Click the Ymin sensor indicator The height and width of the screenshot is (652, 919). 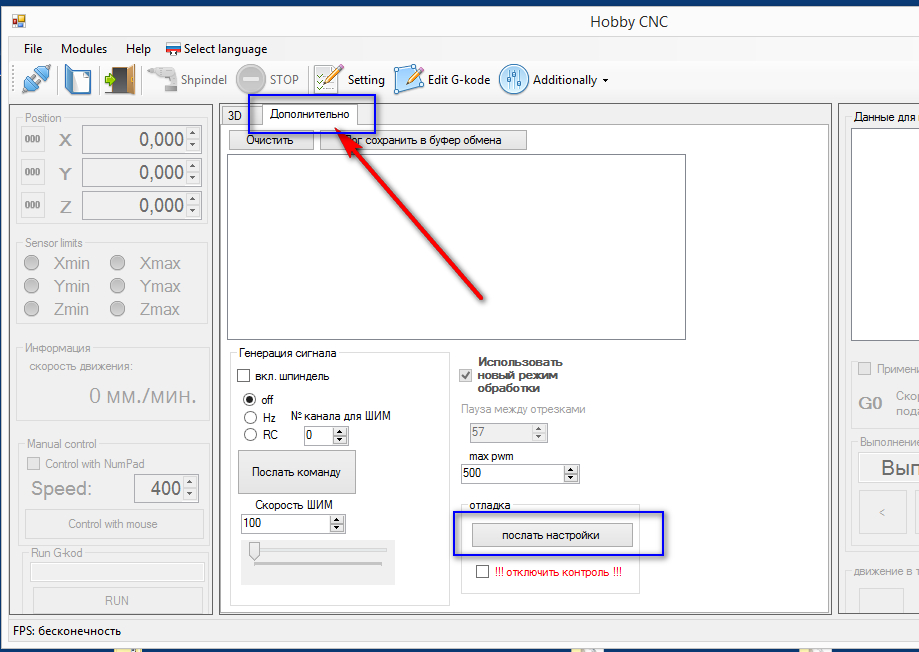(x=32, y=286)
